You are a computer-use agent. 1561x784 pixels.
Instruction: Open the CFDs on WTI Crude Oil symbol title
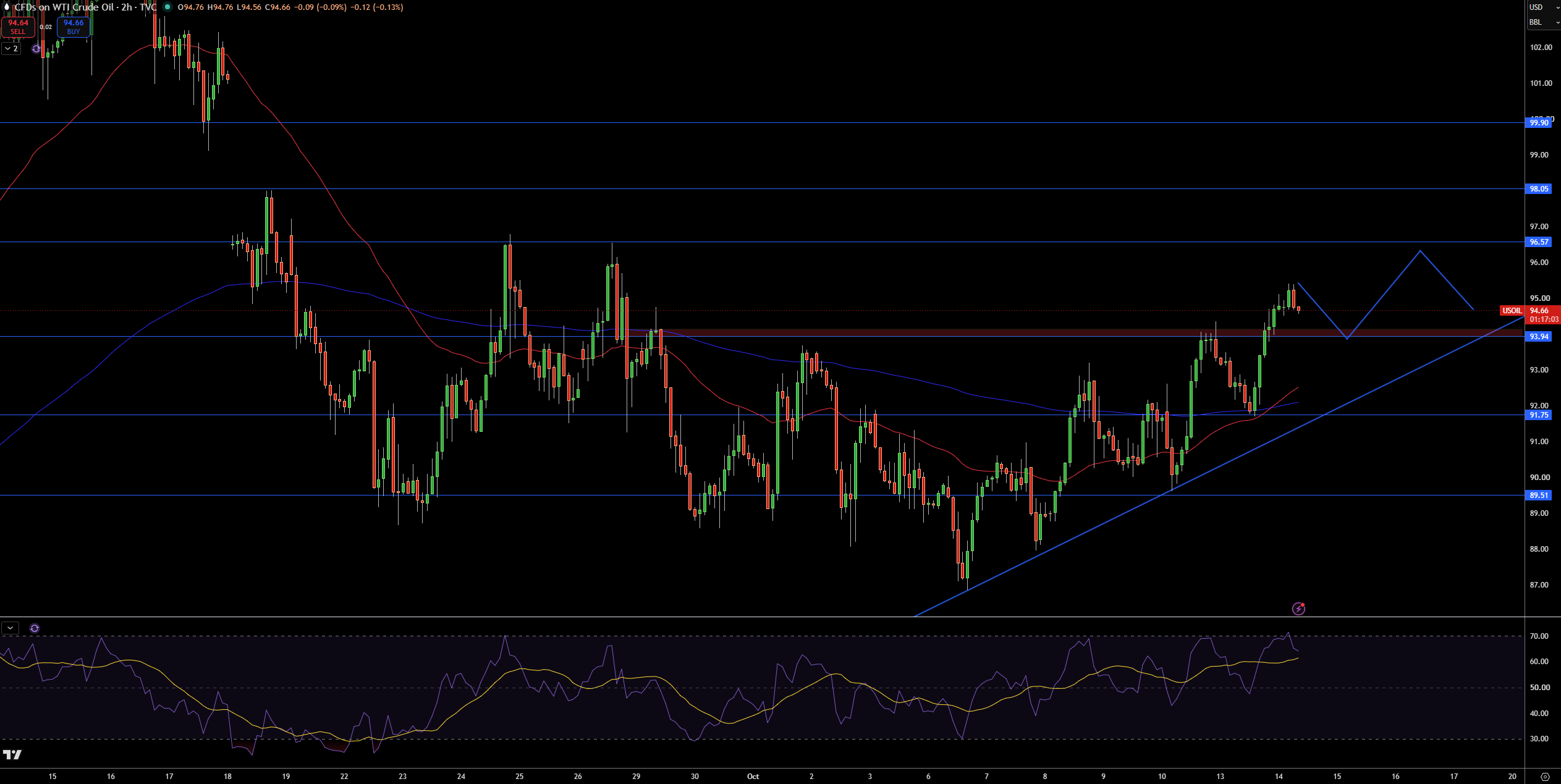[x=64, y=7]
